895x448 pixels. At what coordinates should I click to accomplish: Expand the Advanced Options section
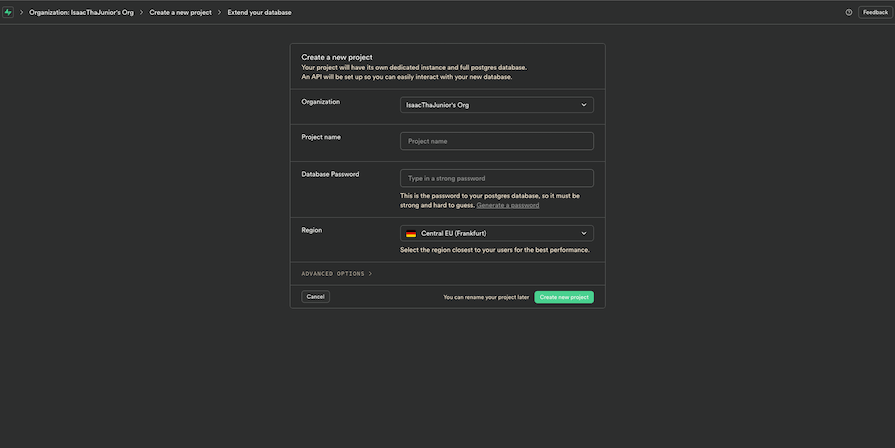click(336, 273)
